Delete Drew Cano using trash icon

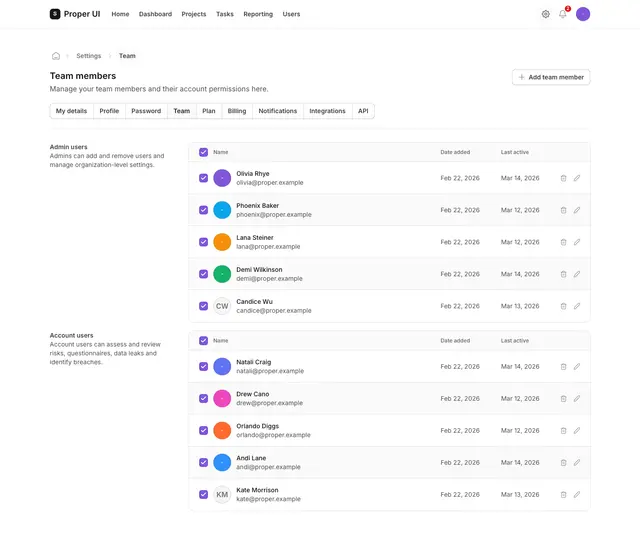point(563,398)
